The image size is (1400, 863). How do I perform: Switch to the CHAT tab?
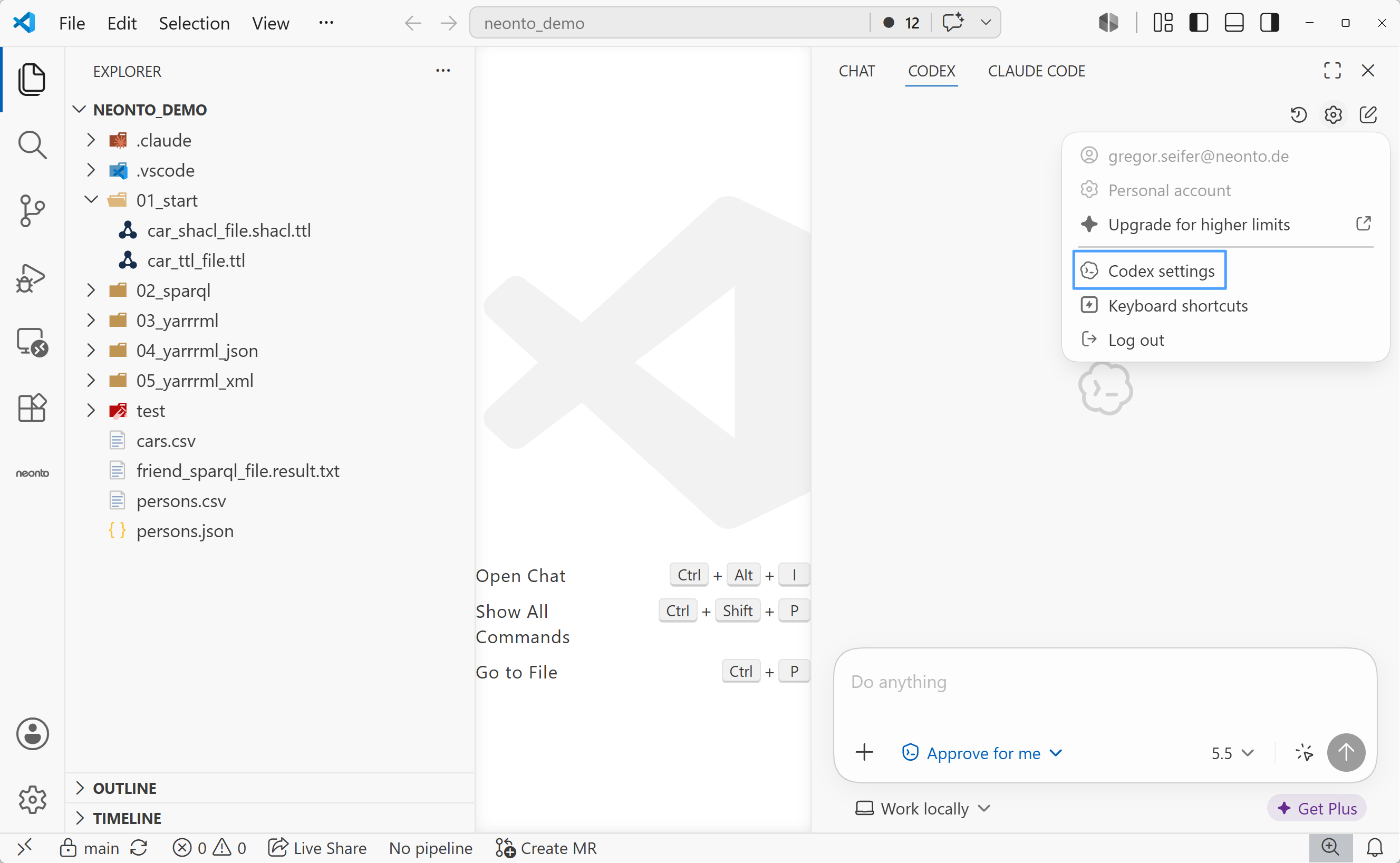point(857,71)
